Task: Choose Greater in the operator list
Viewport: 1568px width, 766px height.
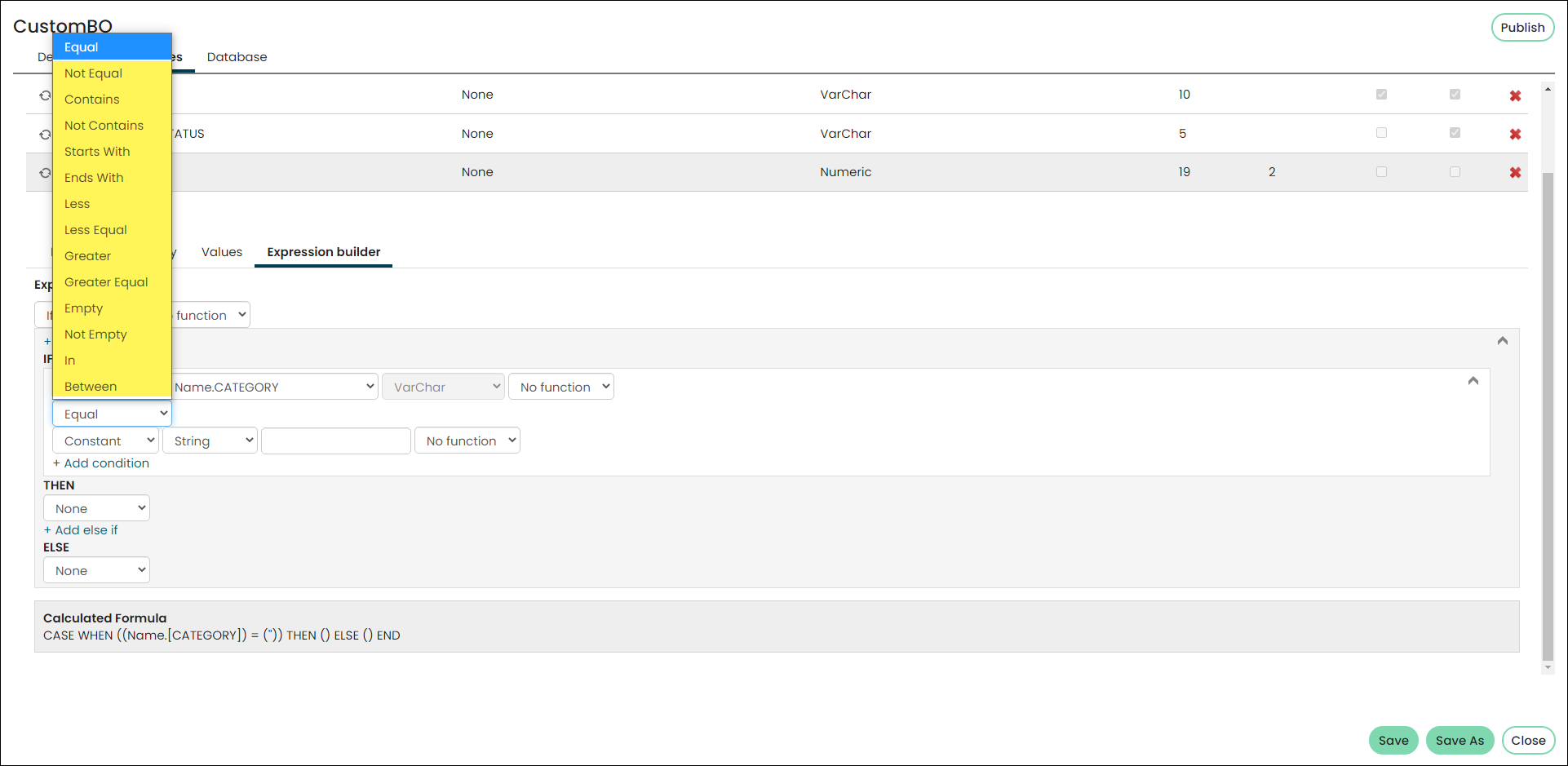Action: pos(112,256)
